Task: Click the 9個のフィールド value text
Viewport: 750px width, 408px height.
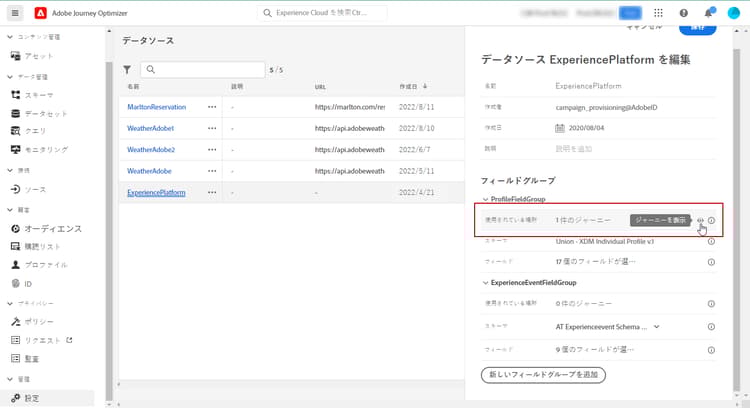Action: click(x=595, y=350)
